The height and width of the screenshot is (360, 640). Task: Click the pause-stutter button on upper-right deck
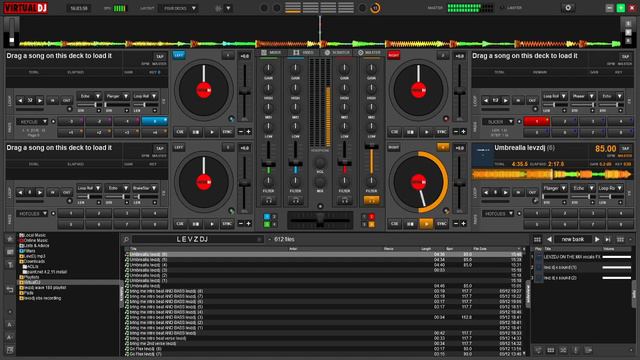click(410, 132)
